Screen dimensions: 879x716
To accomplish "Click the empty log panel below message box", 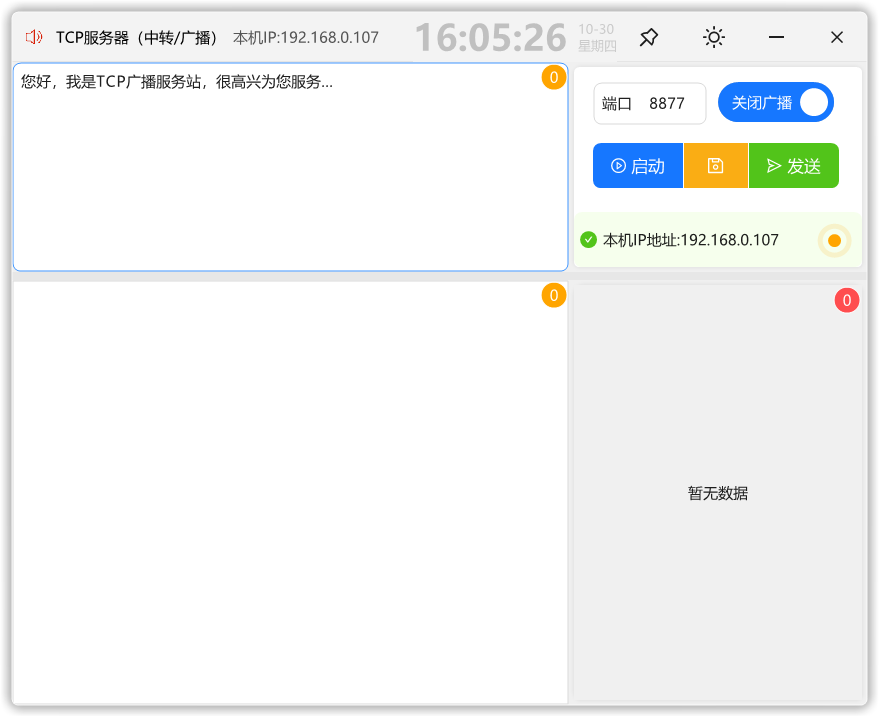I will tap(290, 492).
